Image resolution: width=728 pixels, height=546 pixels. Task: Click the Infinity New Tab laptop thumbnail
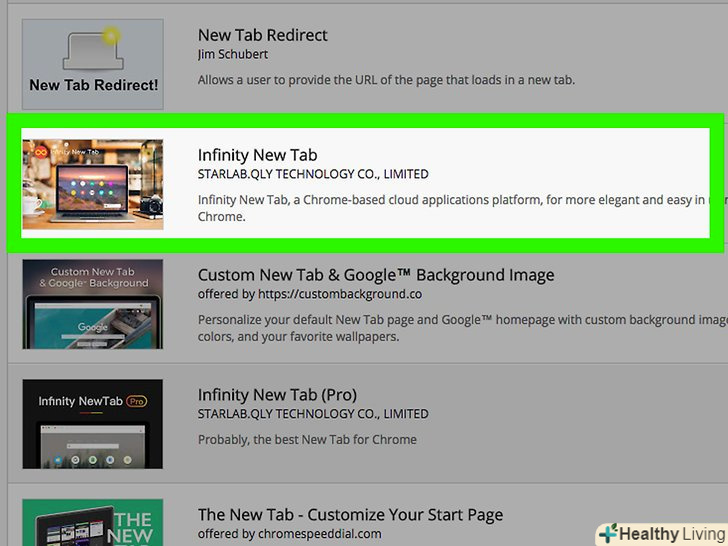pos(93,184)
